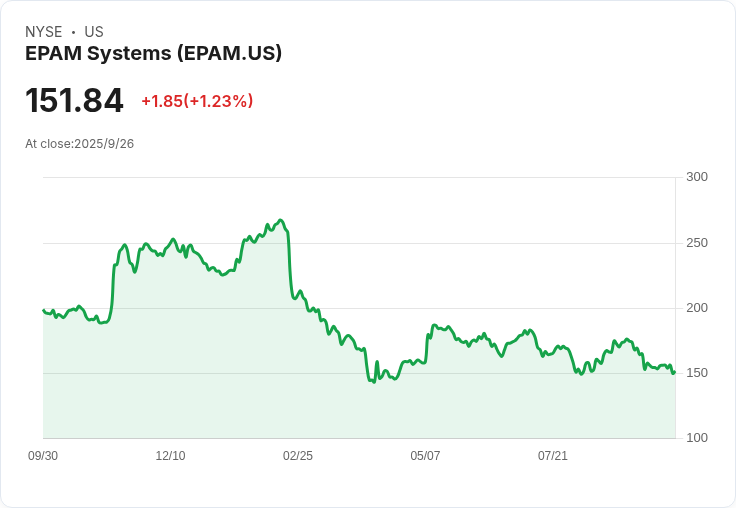Click the 151.84 current price
The image size is (736, 508).
74,100
